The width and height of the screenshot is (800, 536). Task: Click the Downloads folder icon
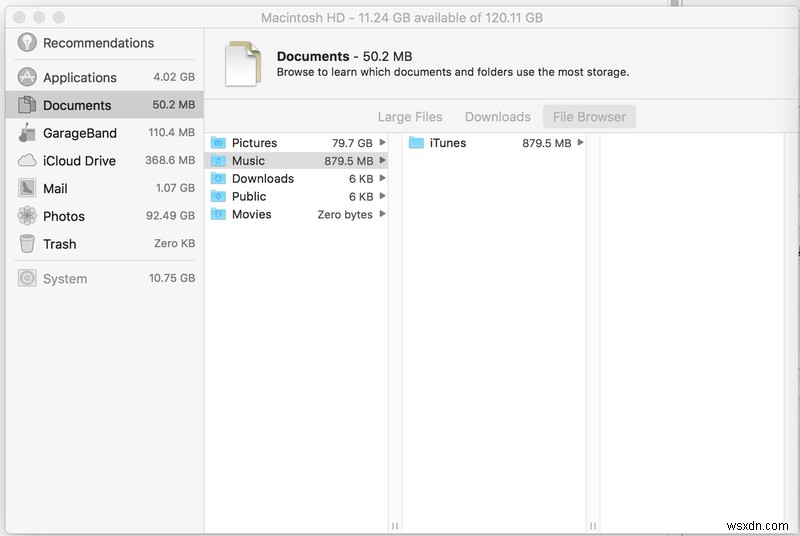pos(218,178)
